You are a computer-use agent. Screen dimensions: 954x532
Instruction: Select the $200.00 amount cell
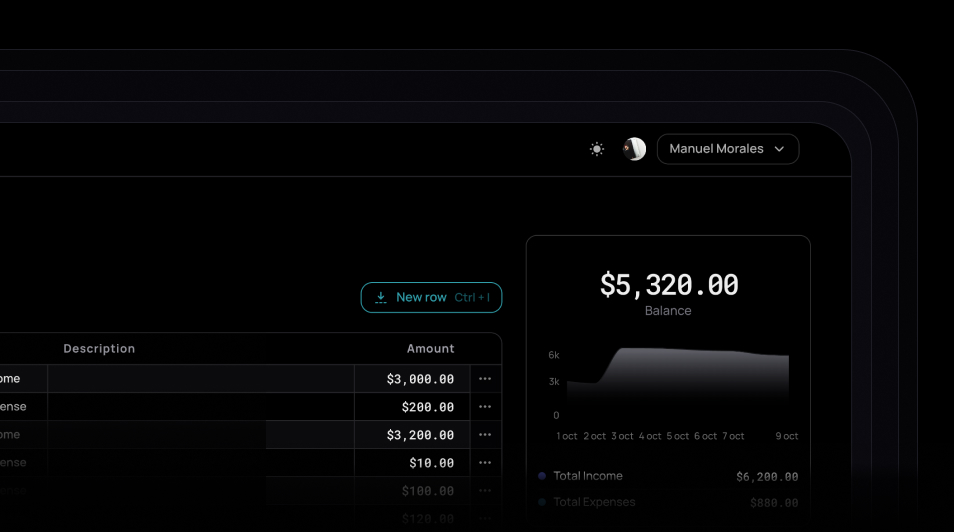point(412,407)
